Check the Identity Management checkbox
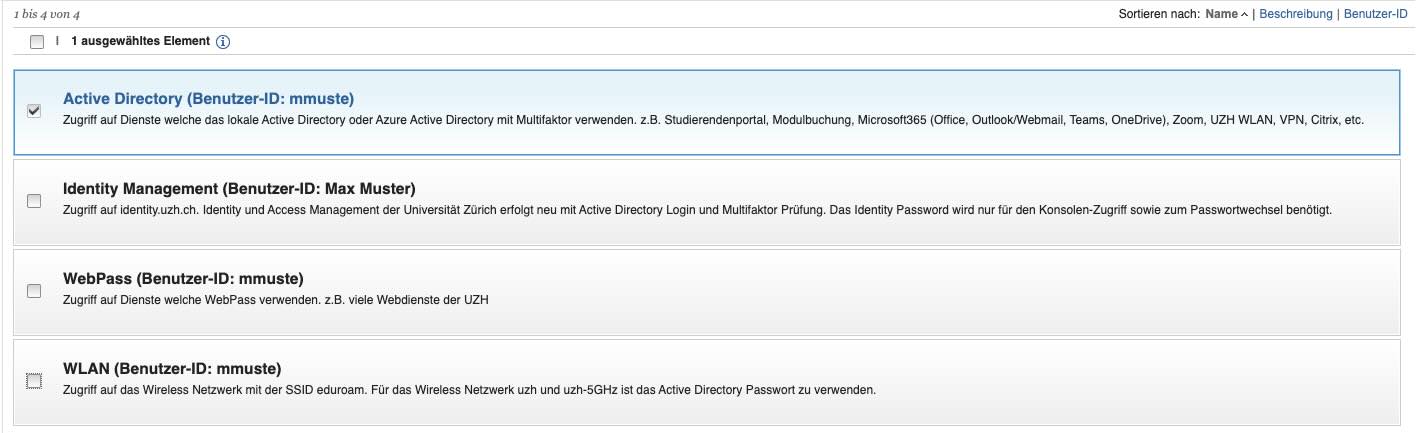 pos(34,201)
